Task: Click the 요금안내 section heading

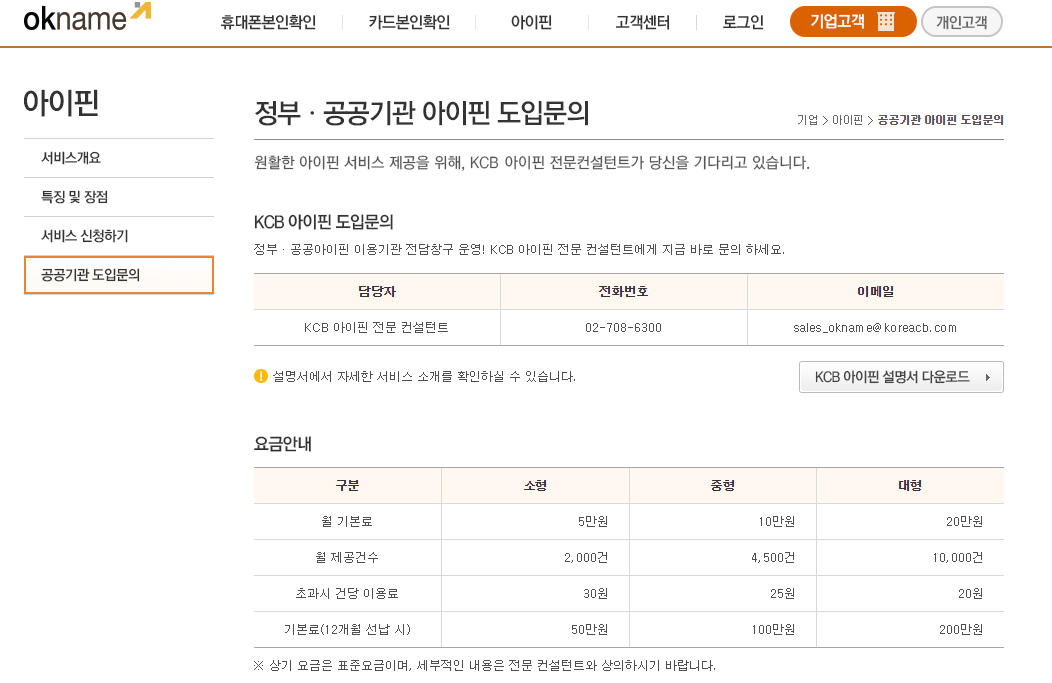Action: tap(282, 443)
